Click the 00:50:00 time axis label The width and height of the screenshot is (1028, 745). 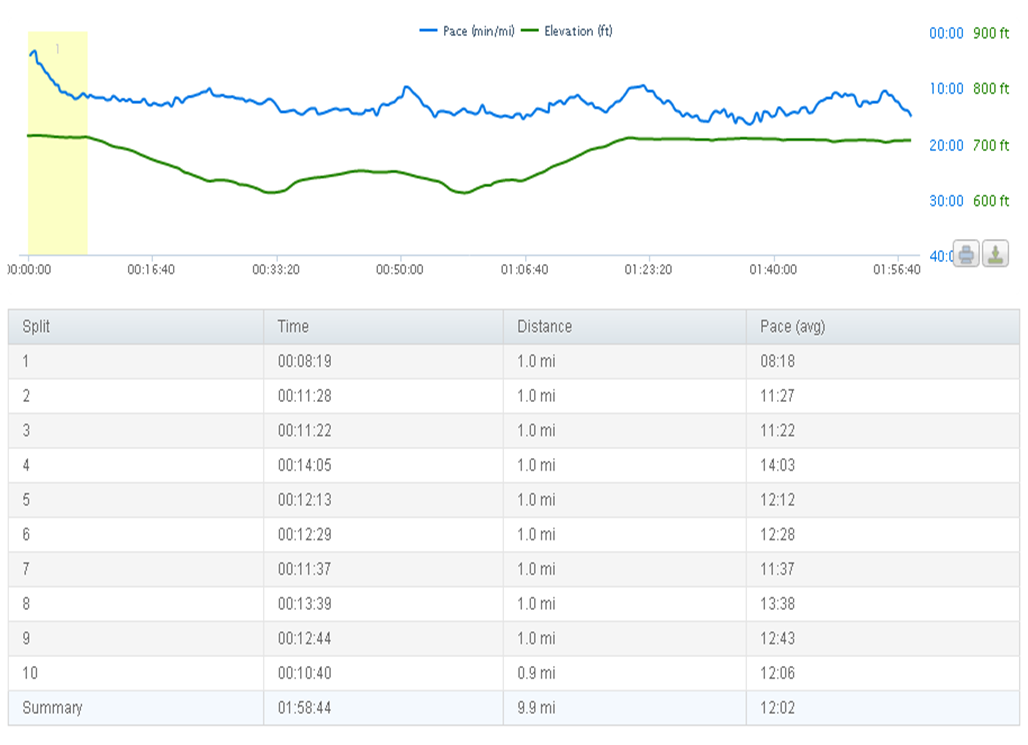point(399,270)
